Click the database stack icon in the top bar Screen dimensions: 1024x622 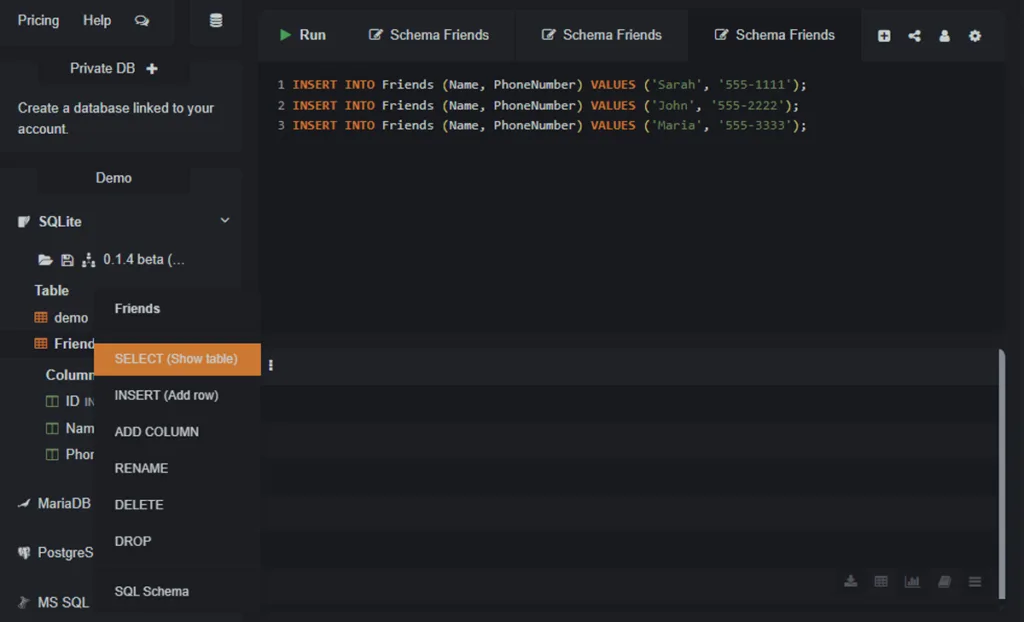(216, 21)
